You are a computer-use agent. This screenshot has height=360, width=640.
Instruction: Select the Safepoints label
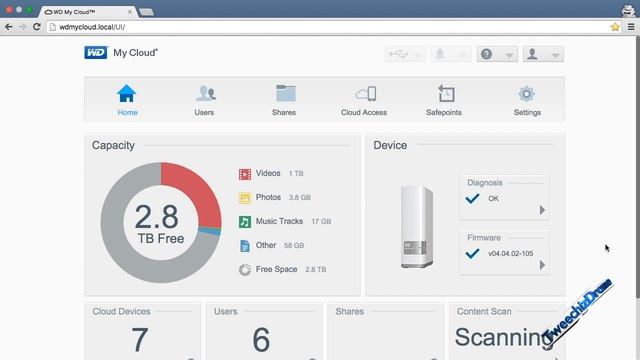444,112
